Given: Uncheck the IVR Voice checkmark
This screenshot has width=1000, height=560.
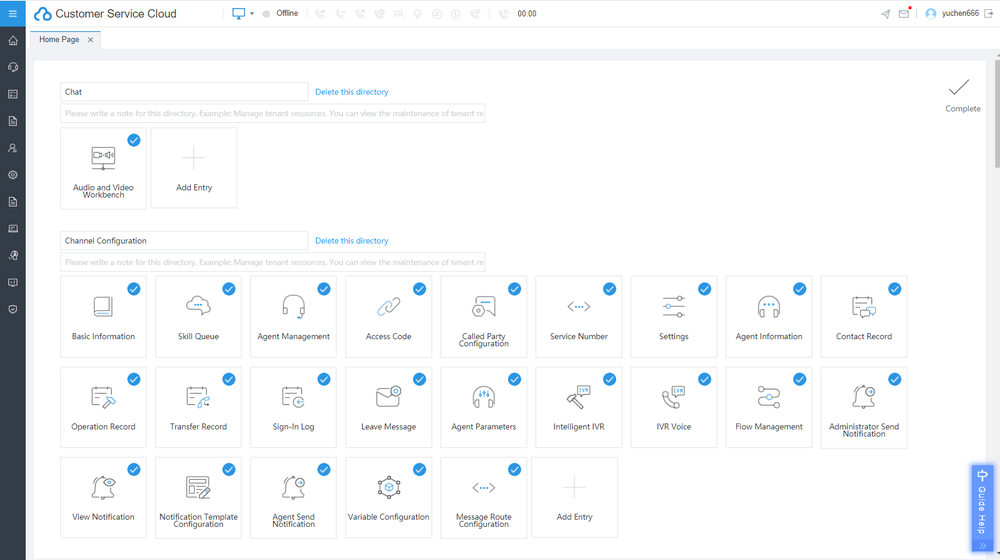Looking at the screenshot, I should coord(704,379).
